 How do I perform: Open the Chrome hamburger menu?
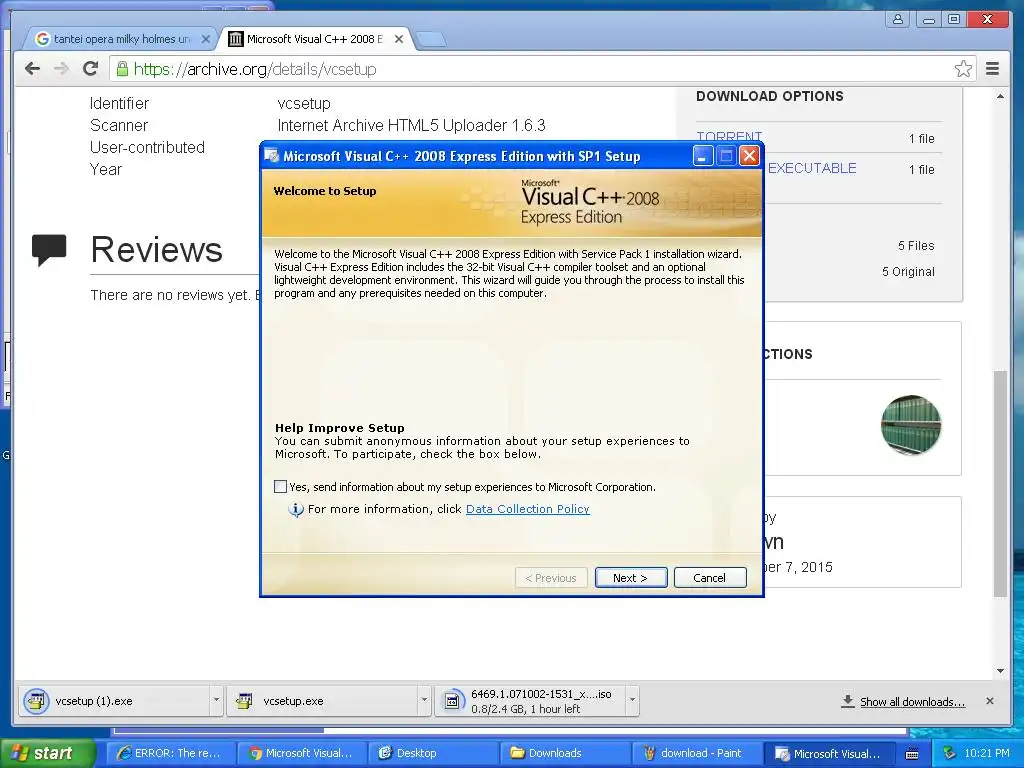click(x=993, y=69)
